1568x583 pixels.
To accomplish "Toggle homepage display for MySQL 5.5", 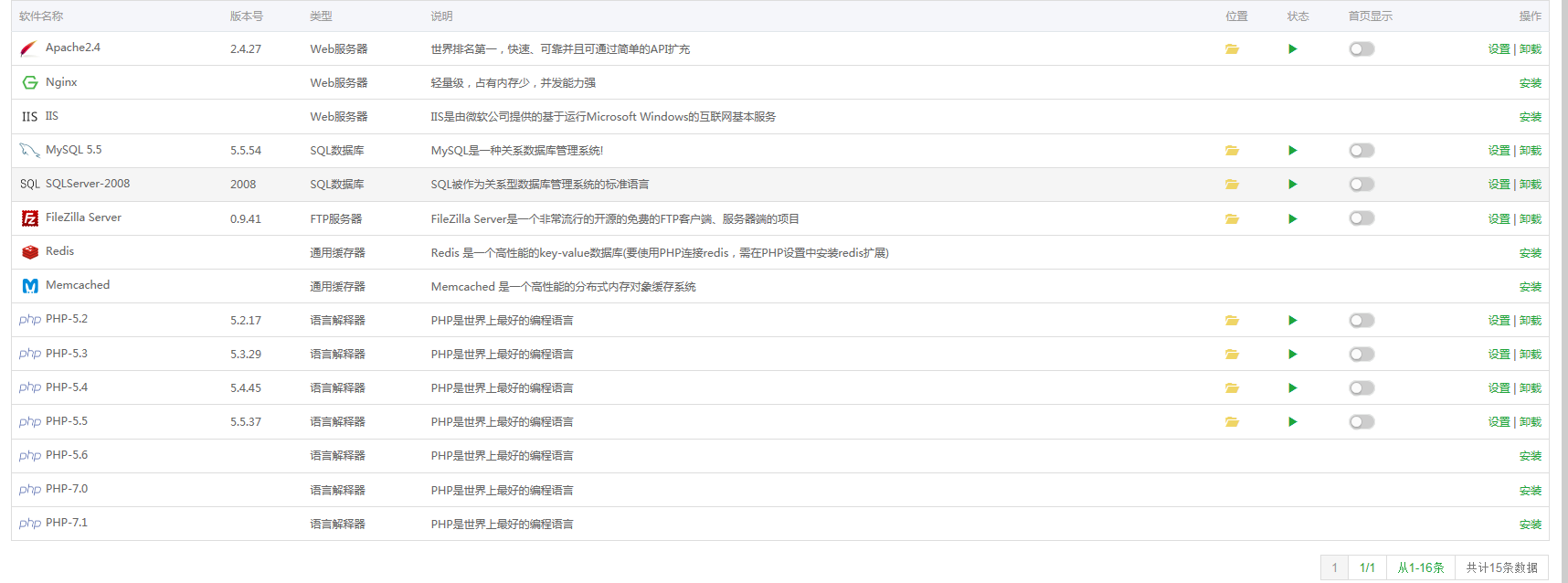I will (x=1361, y=151).
